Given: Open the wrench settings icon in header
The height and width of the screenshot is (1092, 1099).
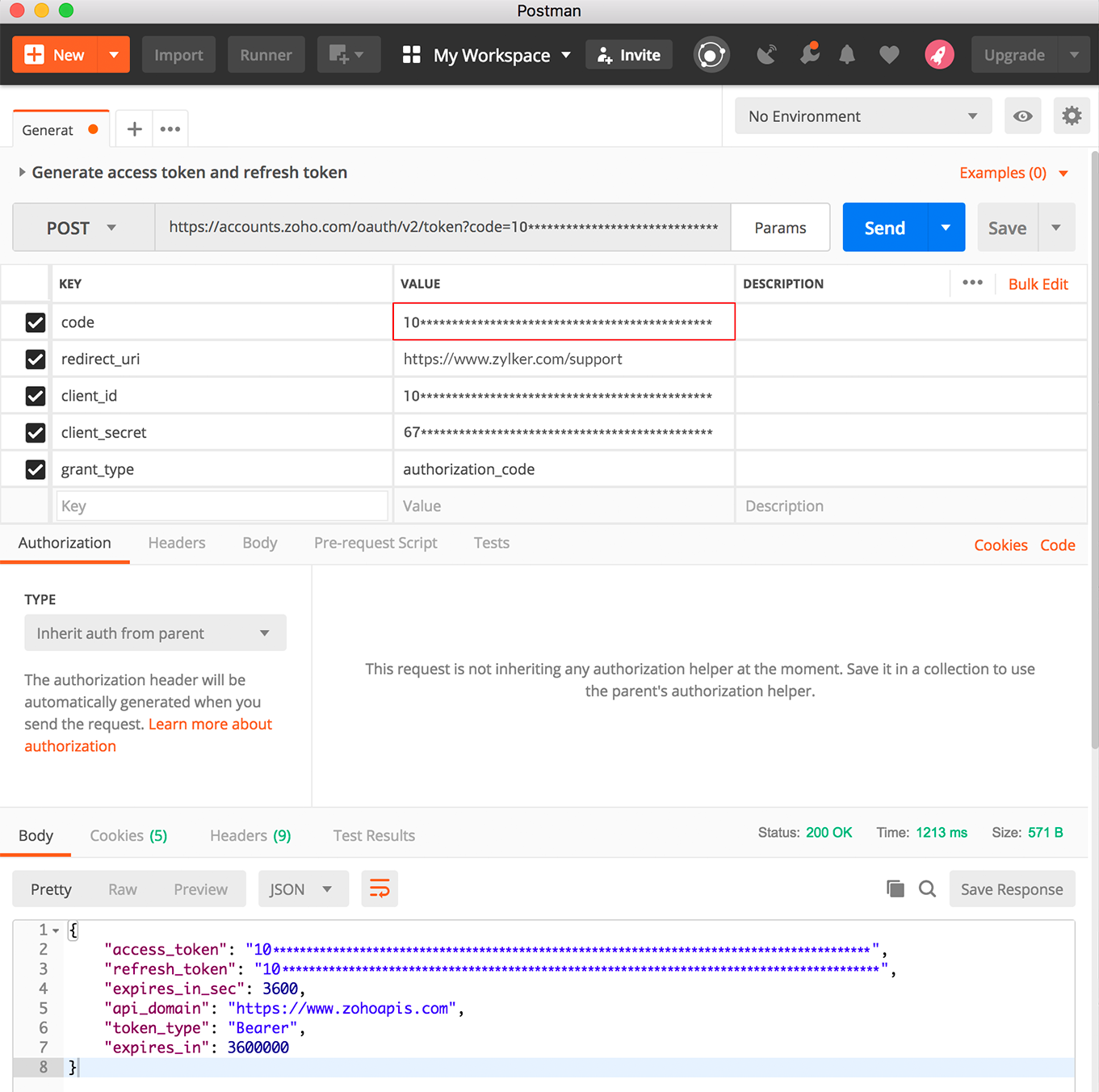Looking at the screenshot, I should click(808, 54).
